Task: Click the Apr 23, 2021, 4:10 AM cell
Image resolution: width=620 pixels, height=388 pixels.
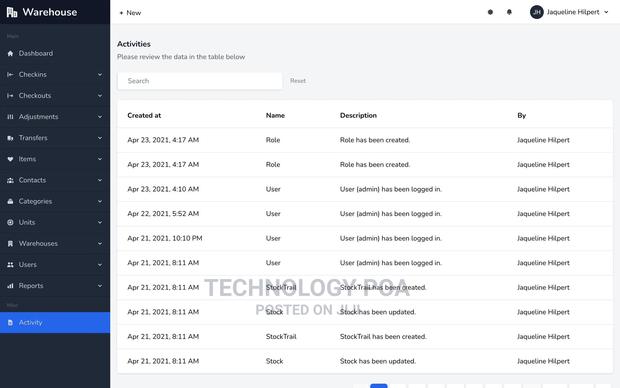Action: pos(163,189)
